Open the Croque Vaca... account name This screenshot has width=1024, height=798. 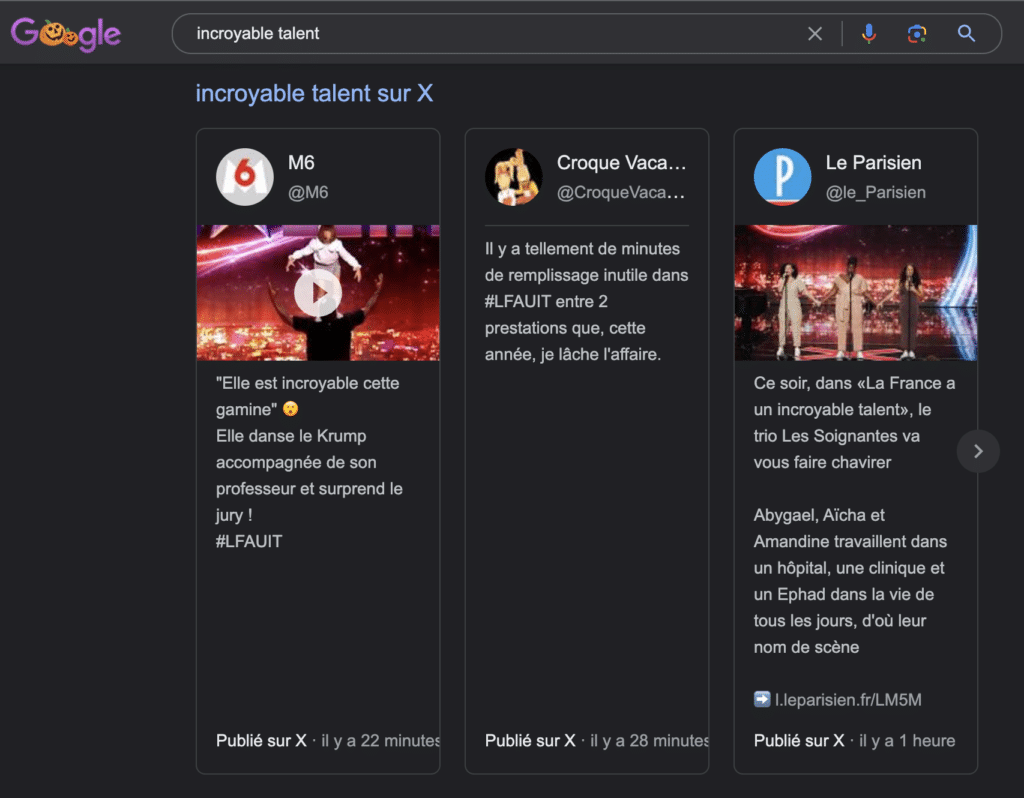tap(621, 163)
